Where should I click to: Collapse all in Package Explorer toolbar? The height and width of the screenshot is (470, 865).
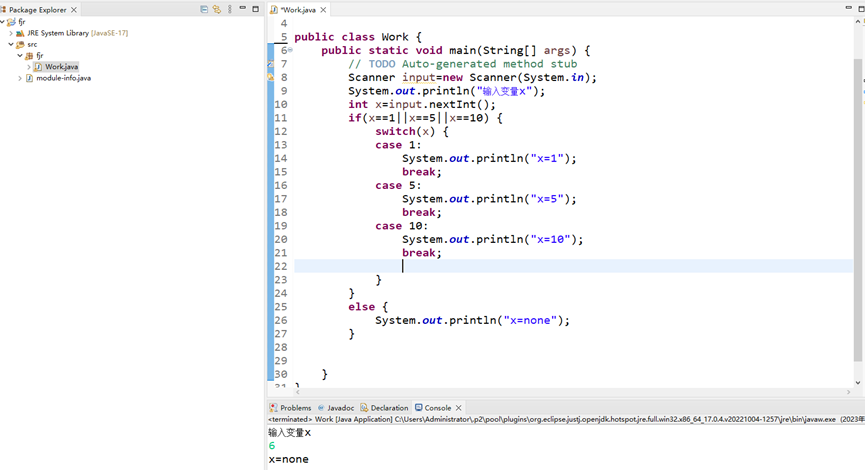point(204,9)
